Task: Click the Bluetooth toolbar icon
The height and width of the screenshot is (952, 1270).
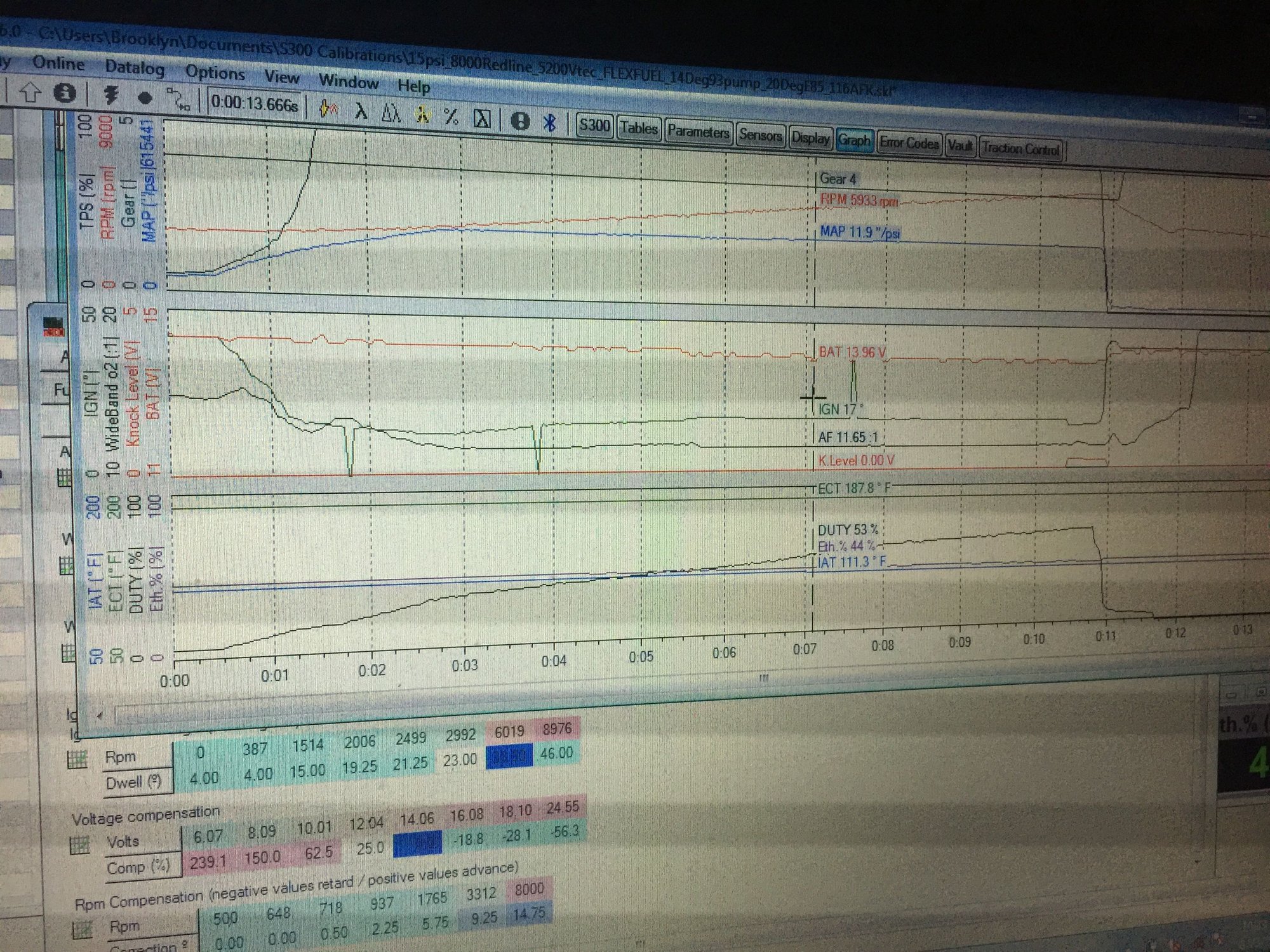Action: click(550, 121)
